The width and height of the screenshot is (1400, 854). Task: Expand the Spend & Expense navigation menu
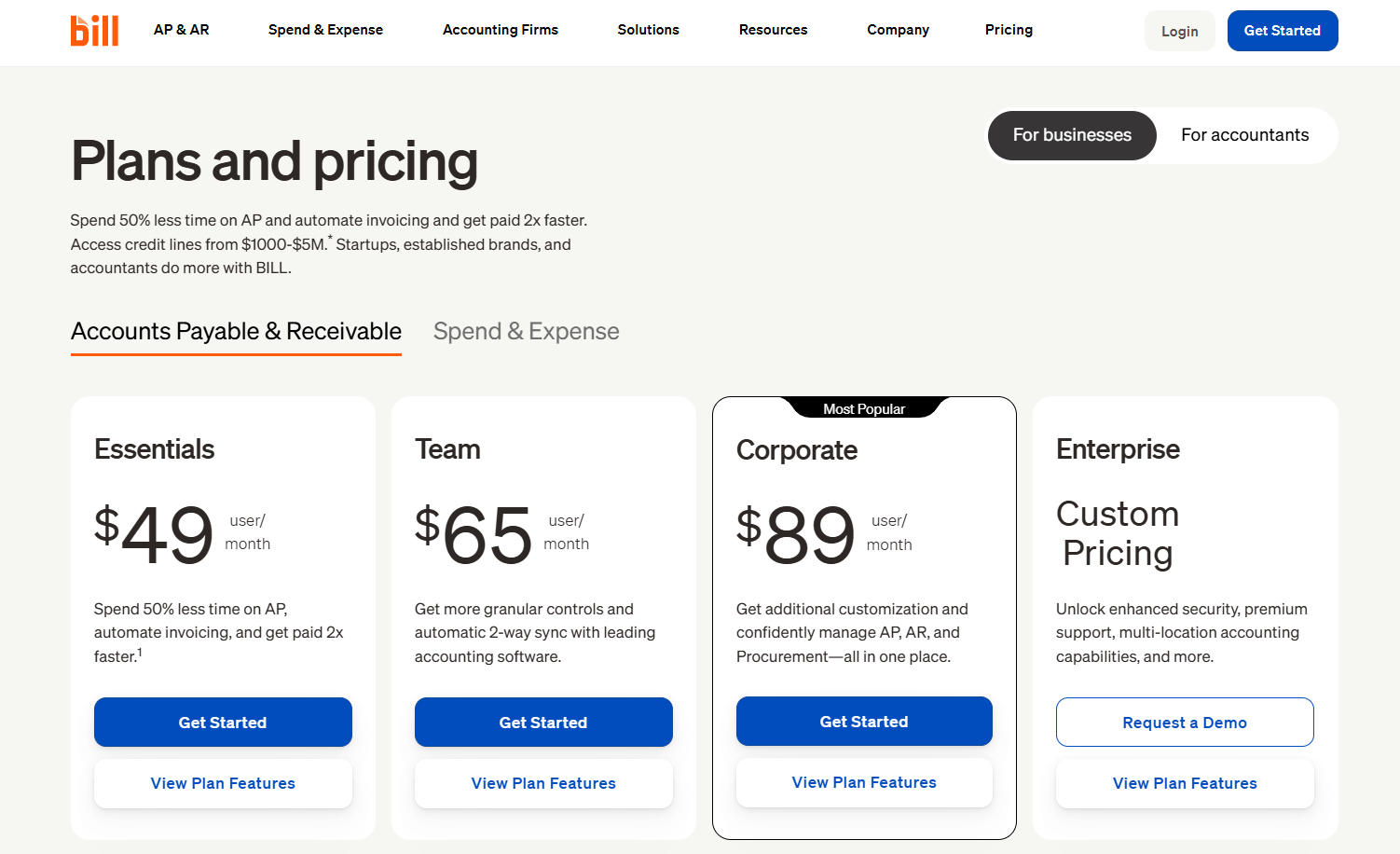point(325,30)
